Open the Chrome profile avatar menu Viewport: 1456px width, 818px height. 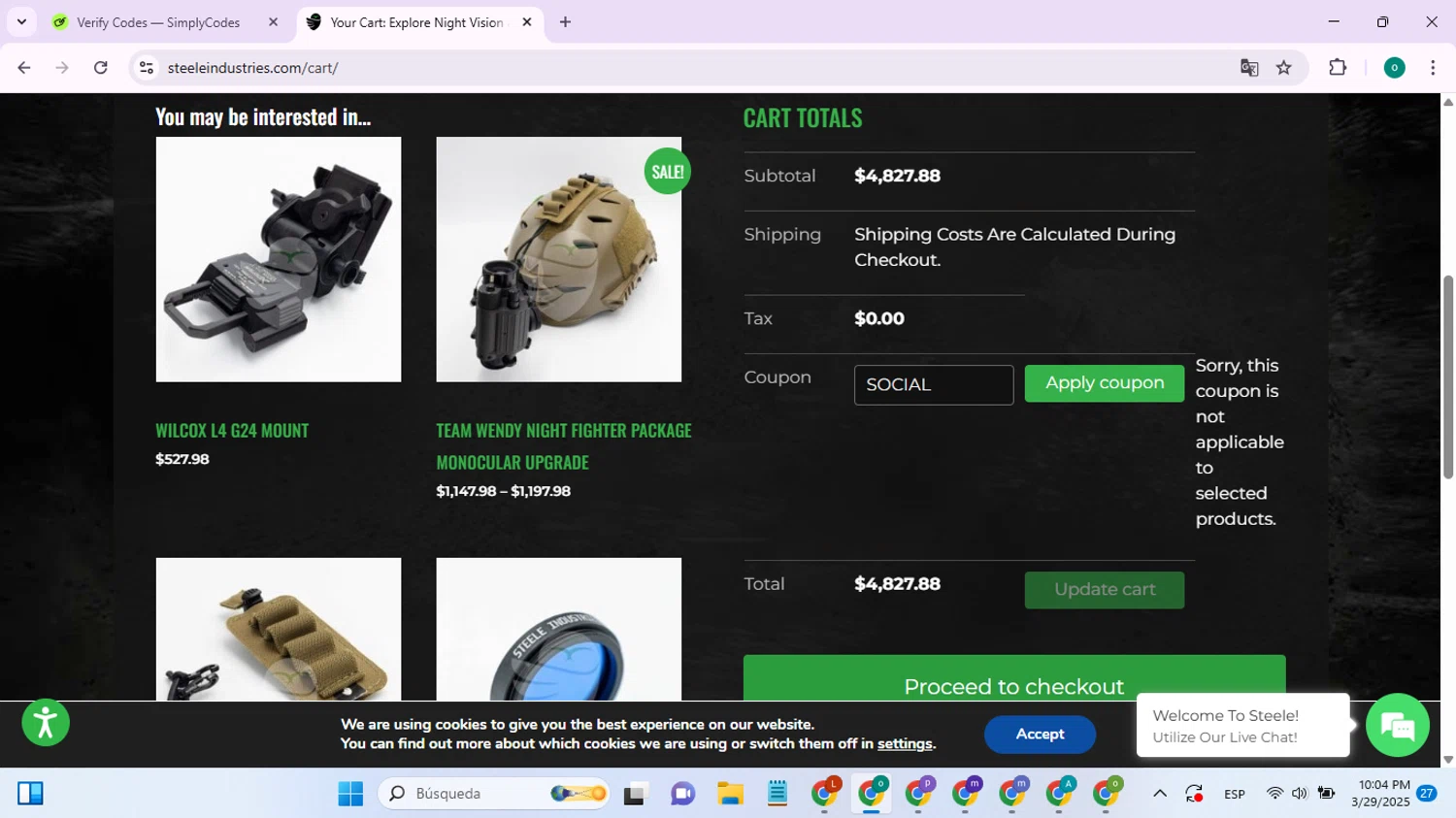click(x=1394, y=68)
